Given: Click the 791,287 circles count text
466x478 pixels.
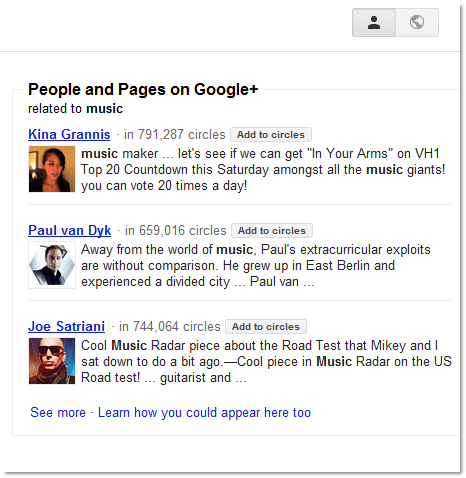Looking at the screenshot, I should [175, 135].
